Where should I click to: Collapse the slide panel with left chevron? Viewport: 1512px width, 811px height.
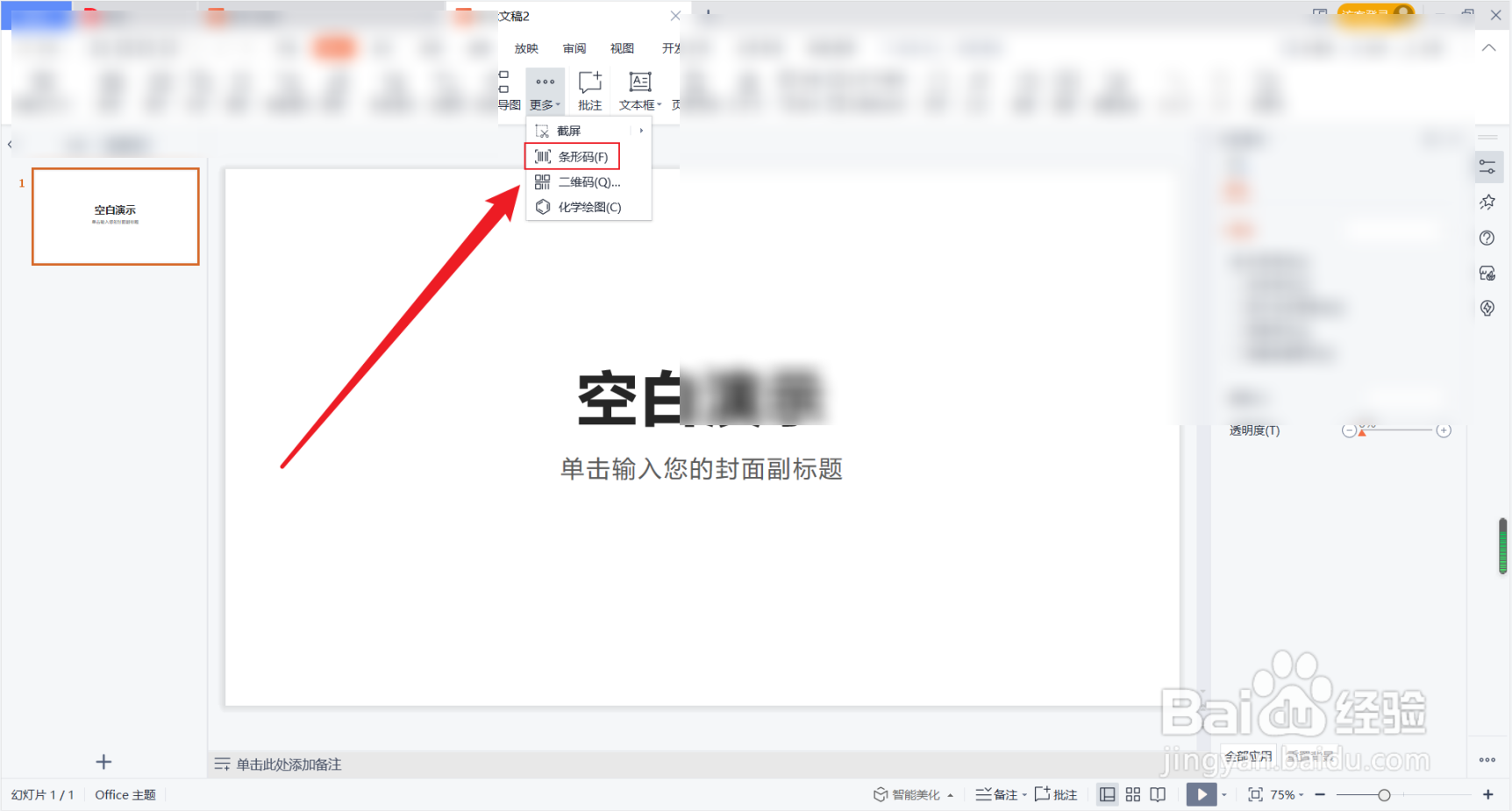coord(10,145)
